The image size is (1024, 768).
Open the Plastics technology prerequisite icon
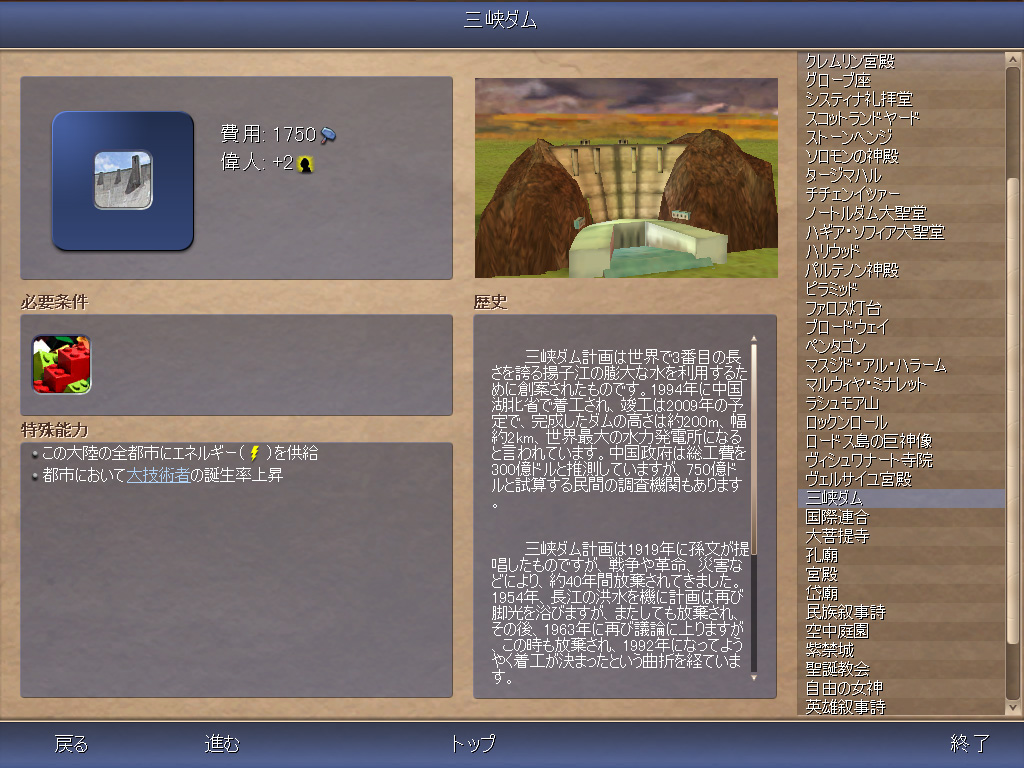[61, 364]
